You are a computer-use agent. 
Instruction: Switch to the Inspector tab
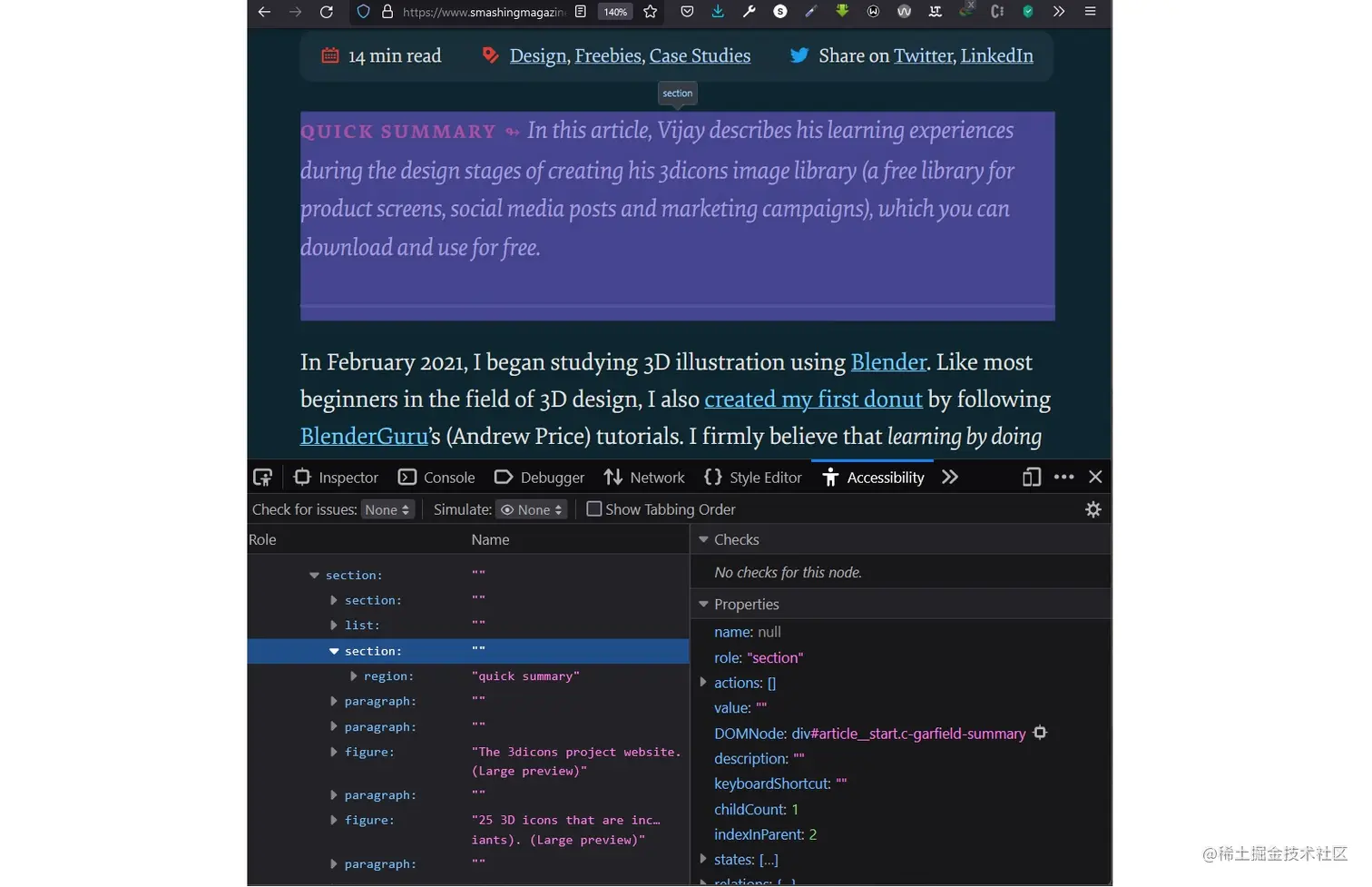pos(336,478)
